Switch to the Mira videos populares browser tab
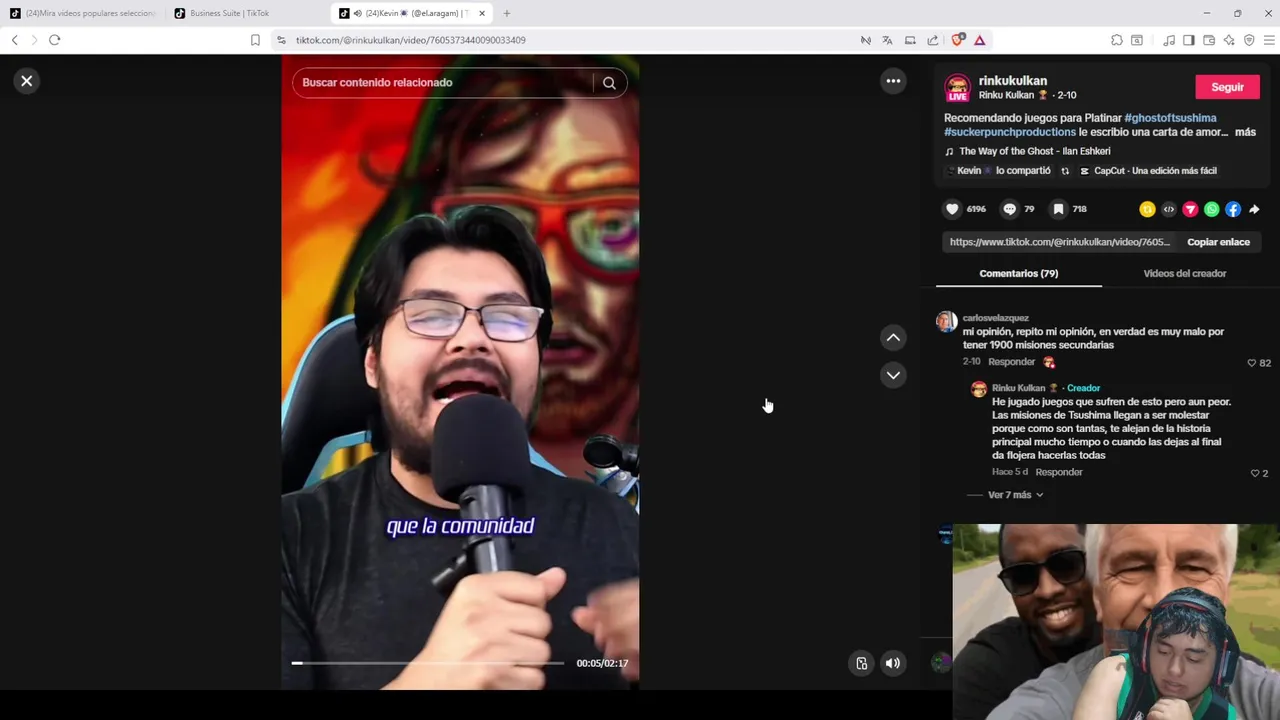This screenshot has height=720, width=1280. (x=81, y=13)
